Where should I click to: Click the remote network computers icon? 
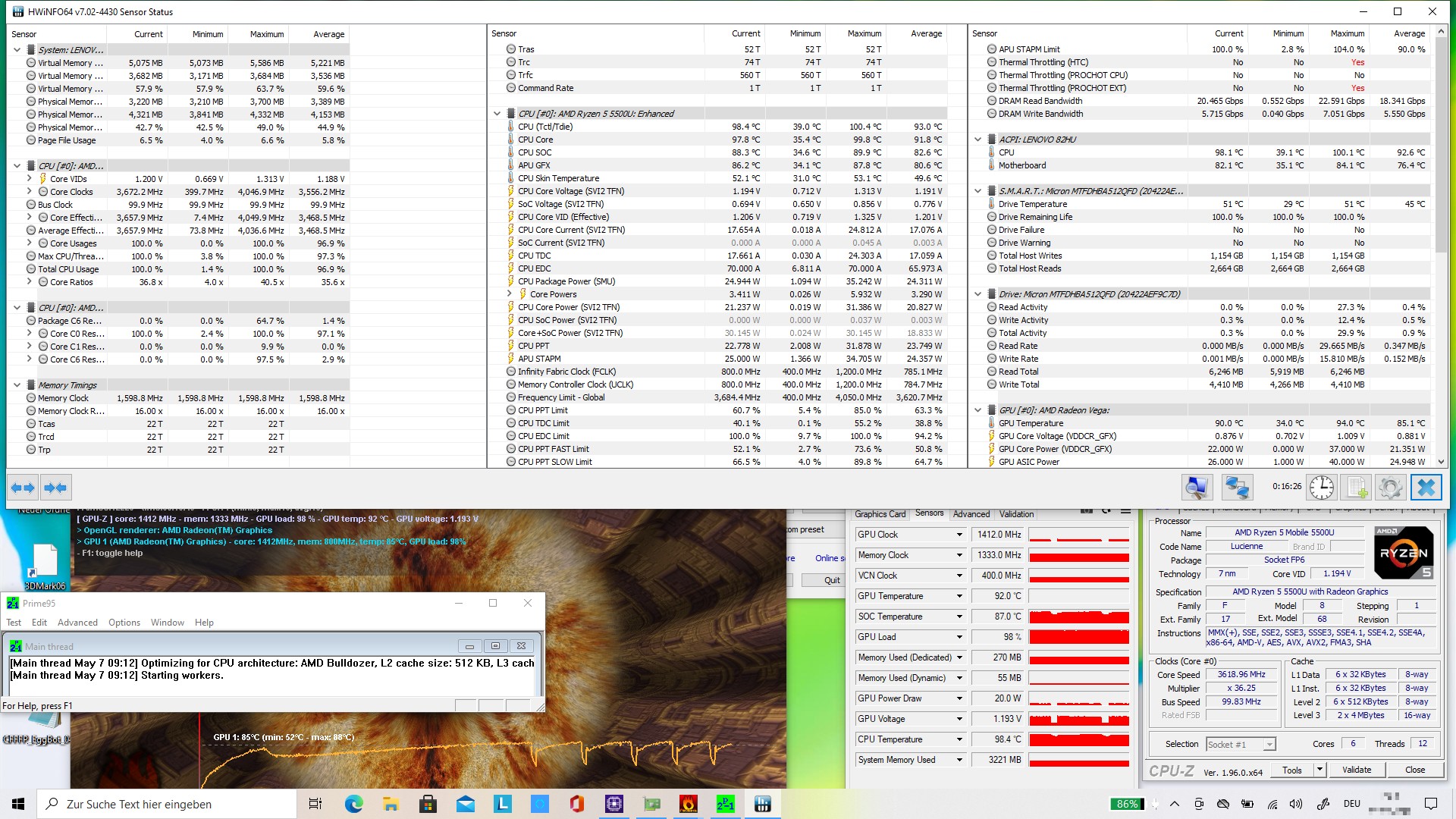point(1236,488)
